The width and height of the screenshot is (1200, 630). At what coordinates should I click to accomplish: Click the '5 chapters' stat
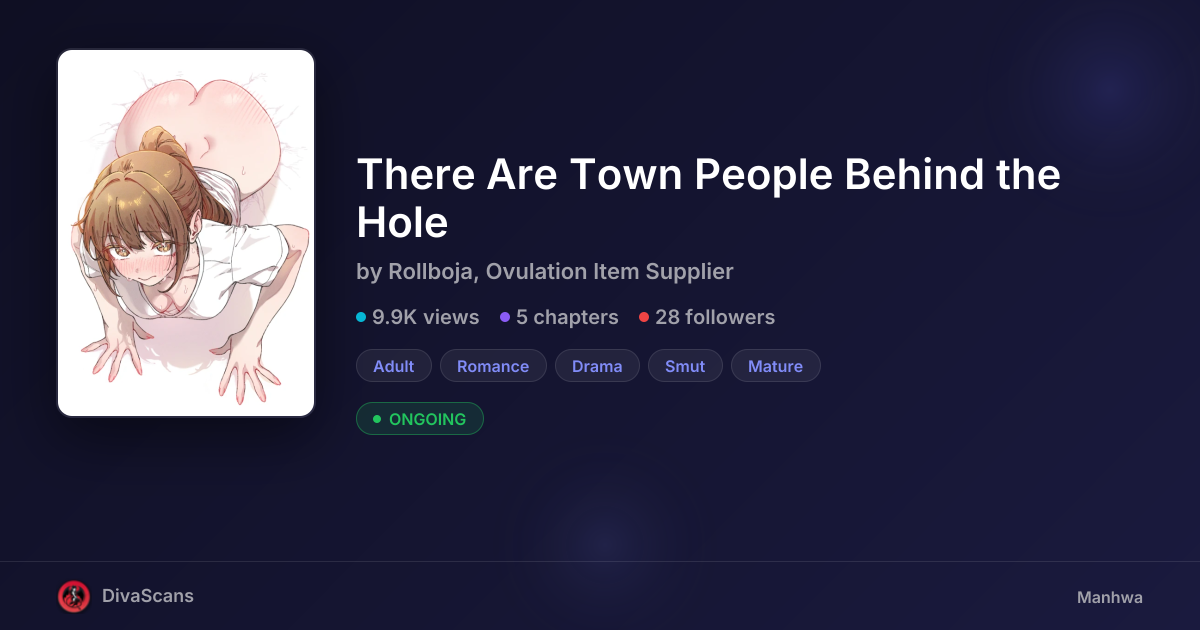pos(560,317)
